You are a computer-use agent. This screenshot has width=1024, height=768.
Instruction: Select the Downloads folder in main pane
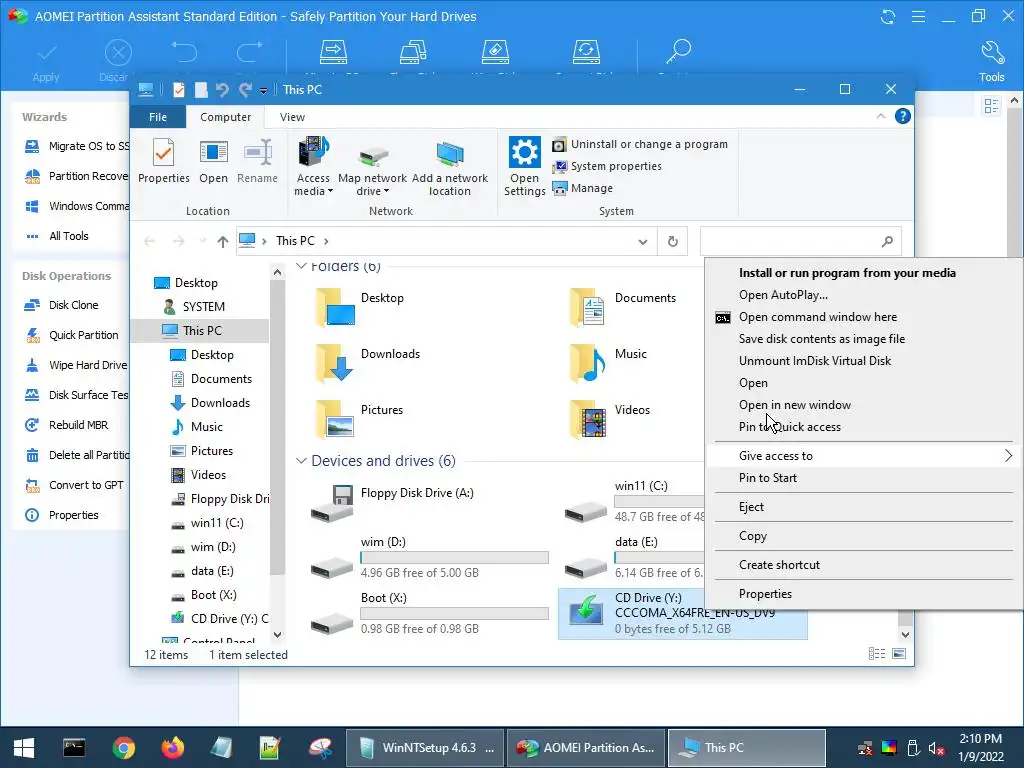[x=368, y=361]
